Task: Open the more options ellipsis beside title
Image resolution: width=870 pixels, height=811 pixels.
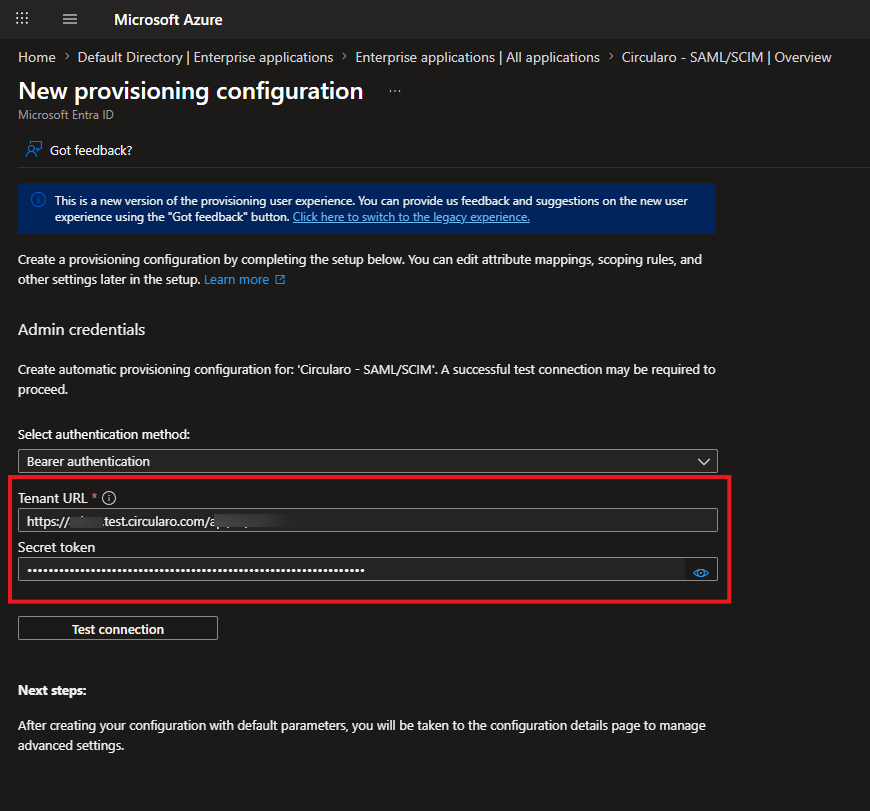Action: 394,91
